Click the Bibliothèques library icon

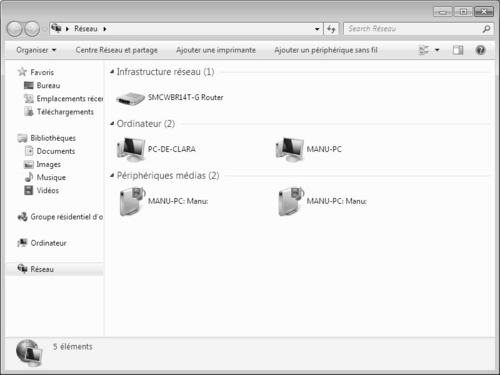click(x=22, y=138)
